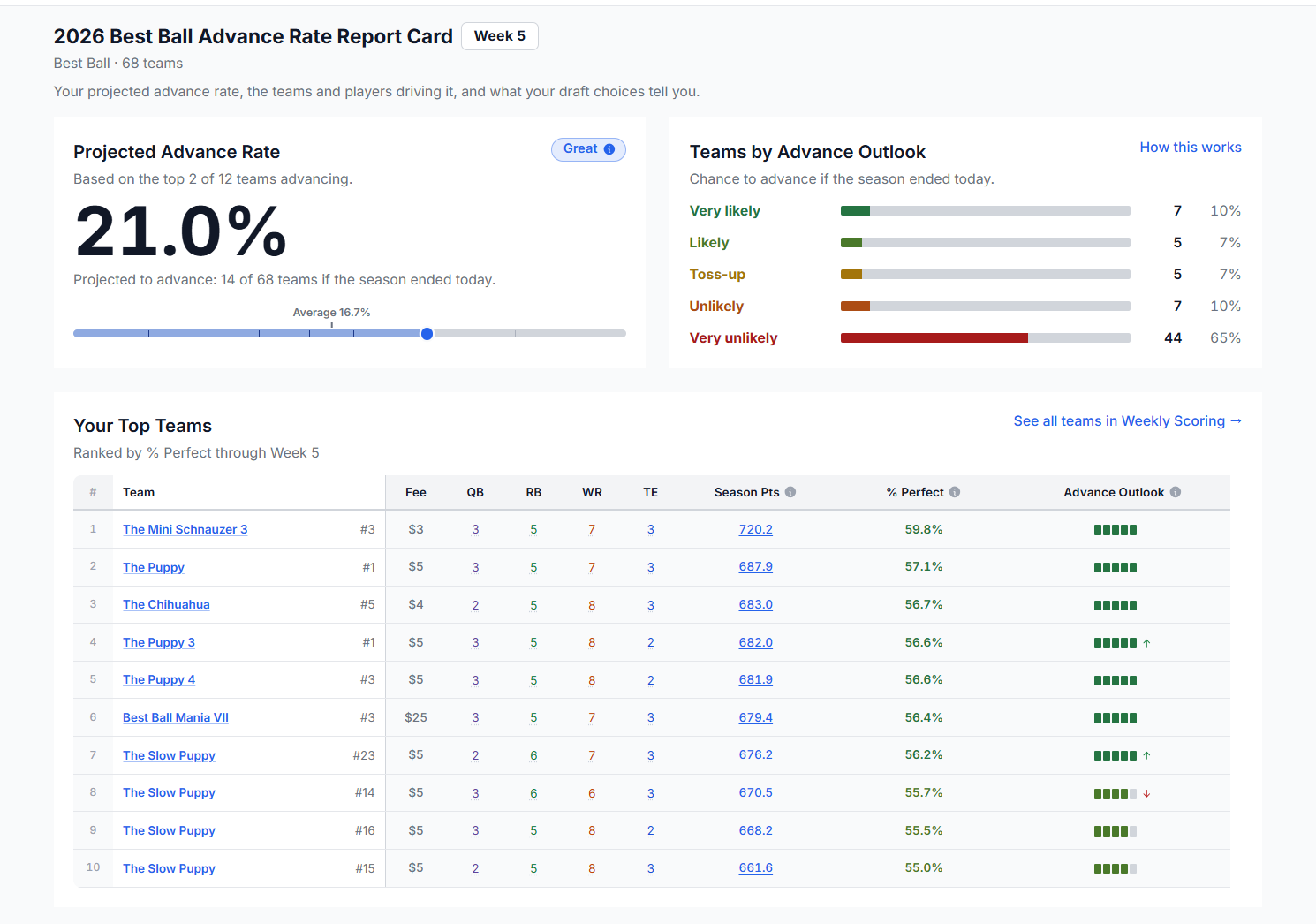Click the Season Pts info icon
This screenshot has height=924, width=1316.
(x=790, y=492)
